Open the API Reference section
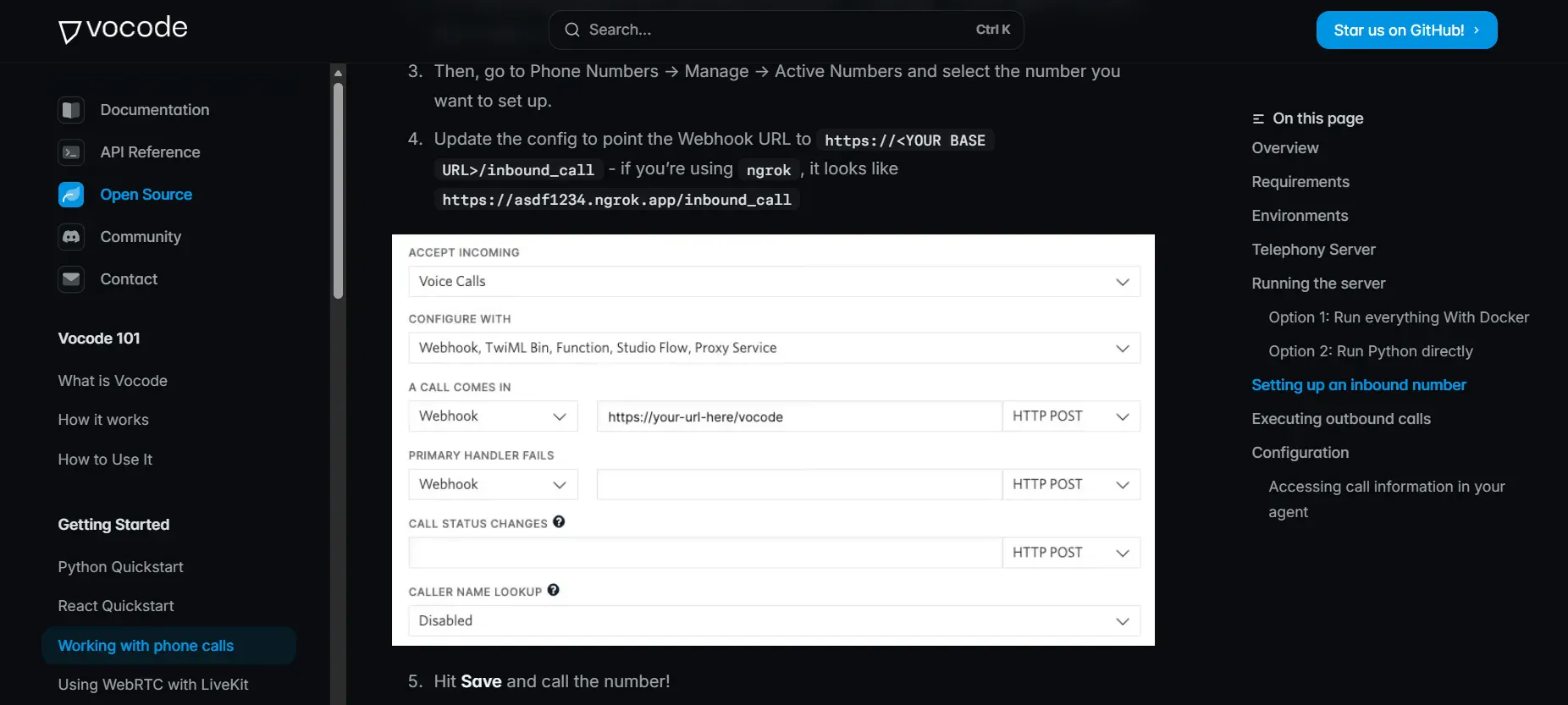1568x705 pixels. click(151, 152)
